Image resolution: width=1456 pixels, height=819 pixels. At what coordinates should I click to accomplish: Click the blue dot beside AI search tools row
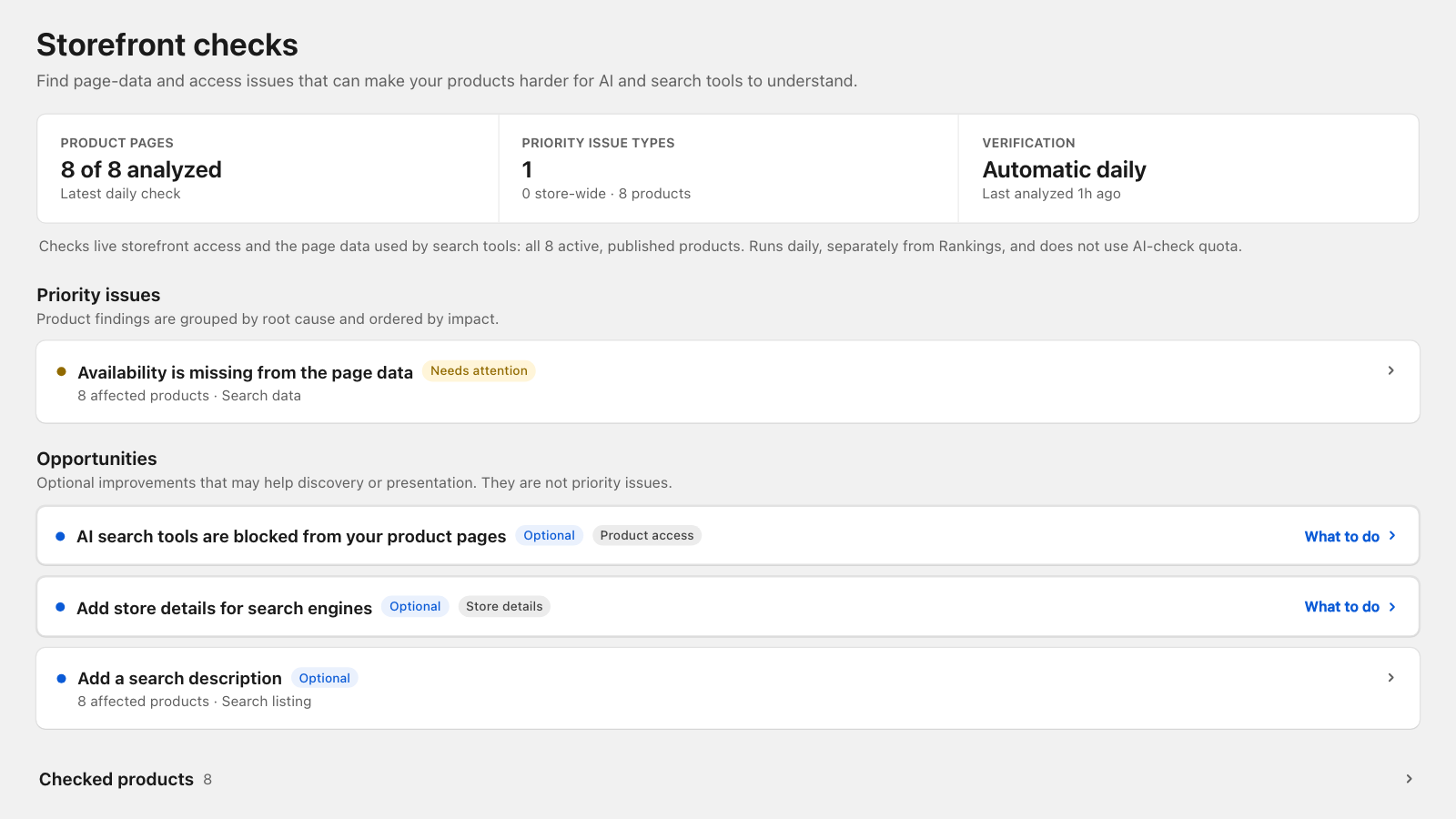coord(61,536)
